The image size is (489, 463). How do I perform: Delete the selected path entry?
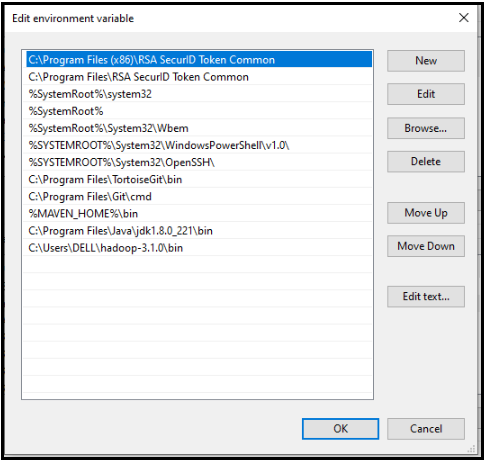click(x=426, y=162)
